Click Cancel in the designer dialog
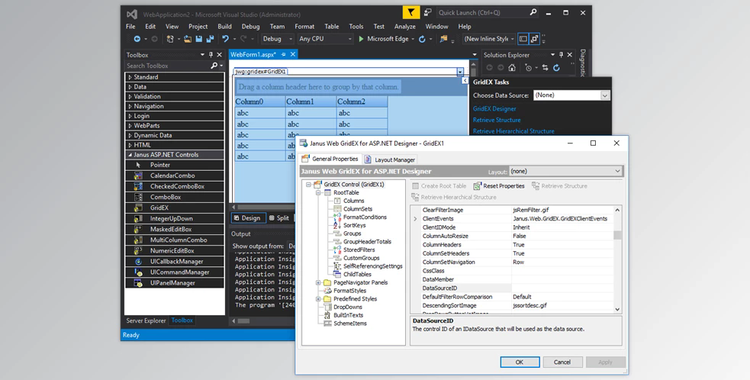The image size is (750, 380). (x=562, y=362)
